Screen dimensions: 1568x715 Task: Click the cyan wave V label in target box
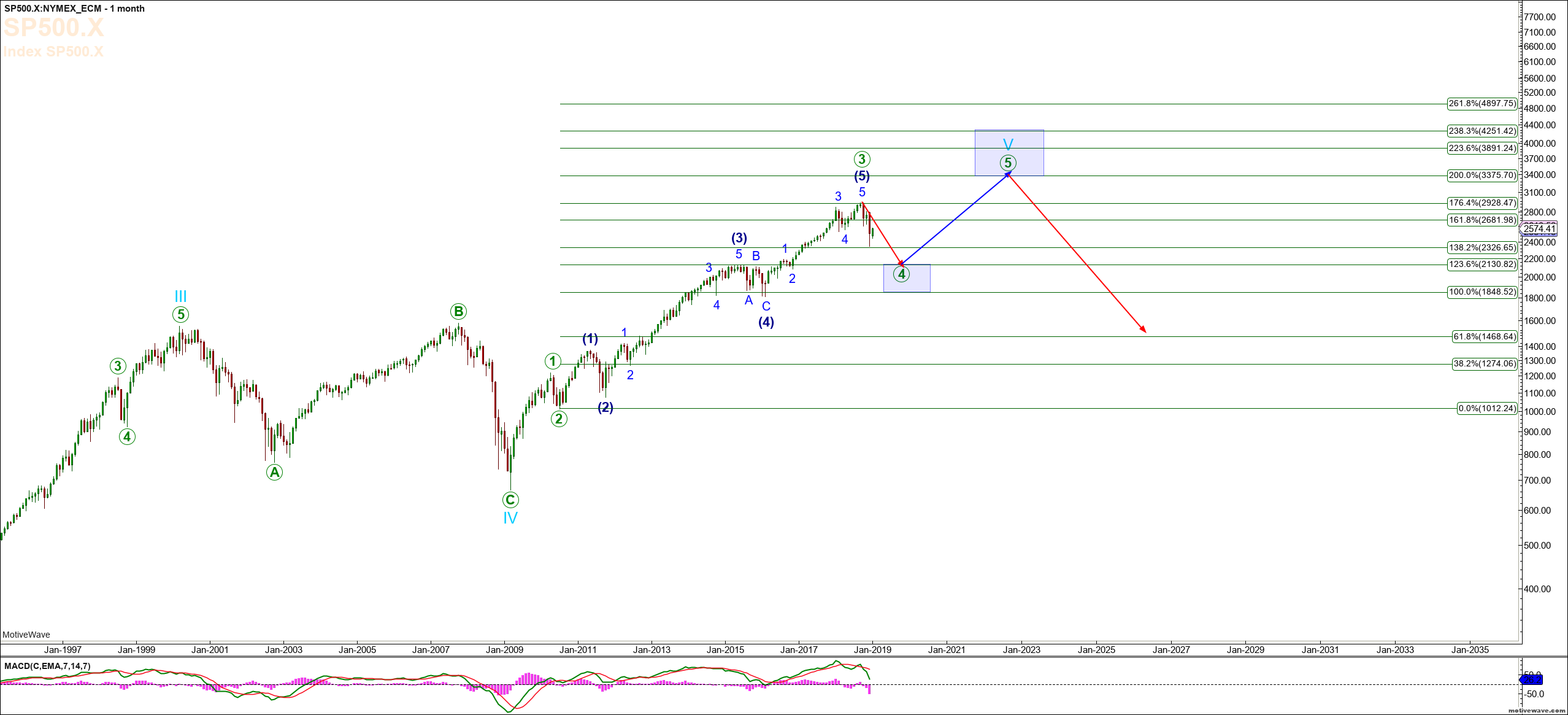click(1008, 145)
